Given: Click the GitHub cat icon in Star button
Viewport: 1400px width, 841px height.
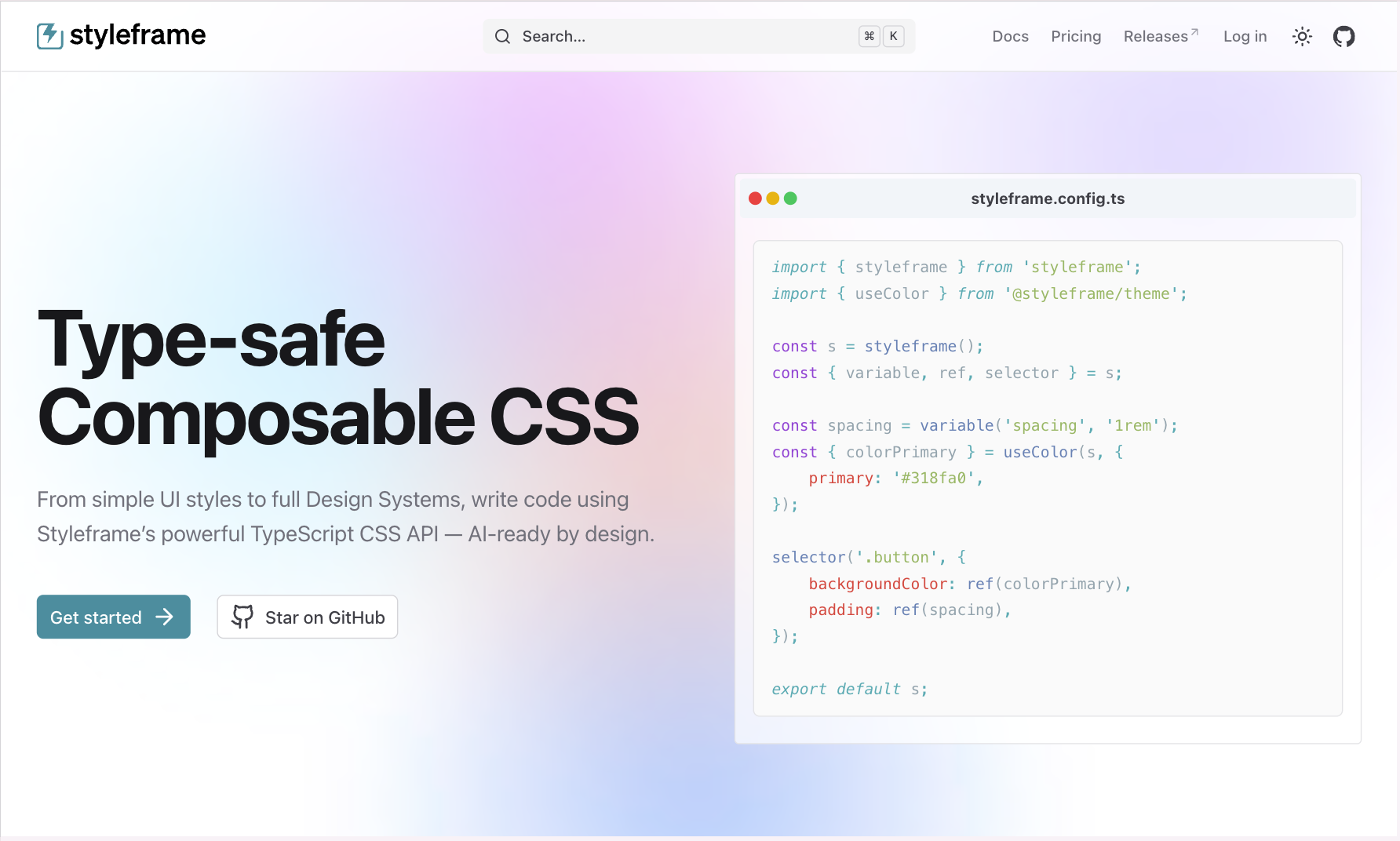Looking at the screenshot, I should tap(242, 617).
